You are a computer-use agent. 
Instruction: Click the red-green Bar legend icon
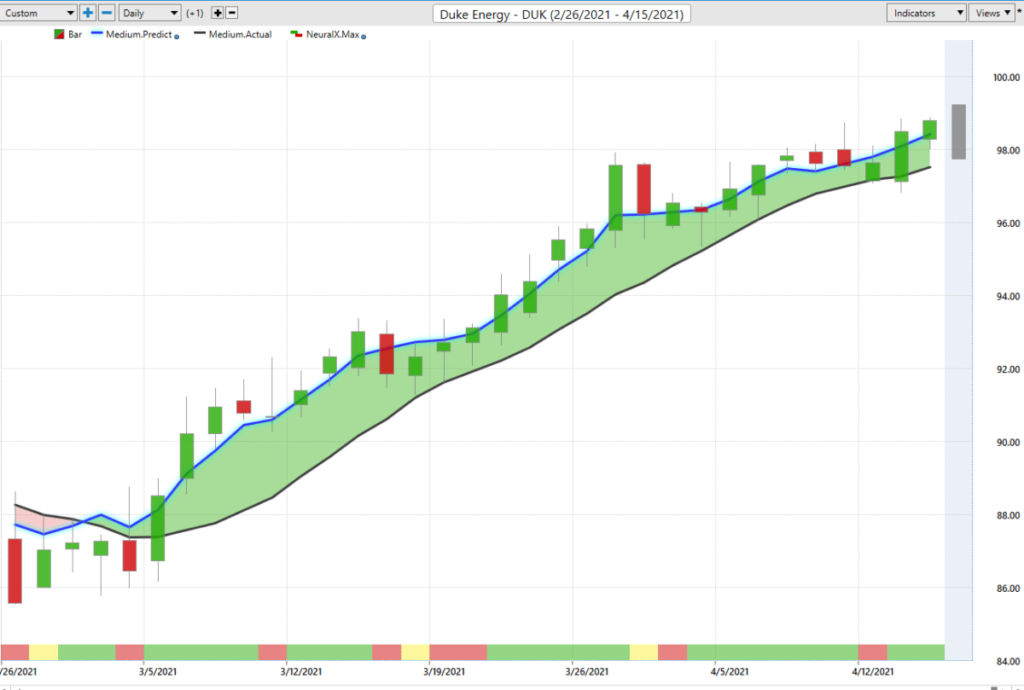[x=59, y=35]
